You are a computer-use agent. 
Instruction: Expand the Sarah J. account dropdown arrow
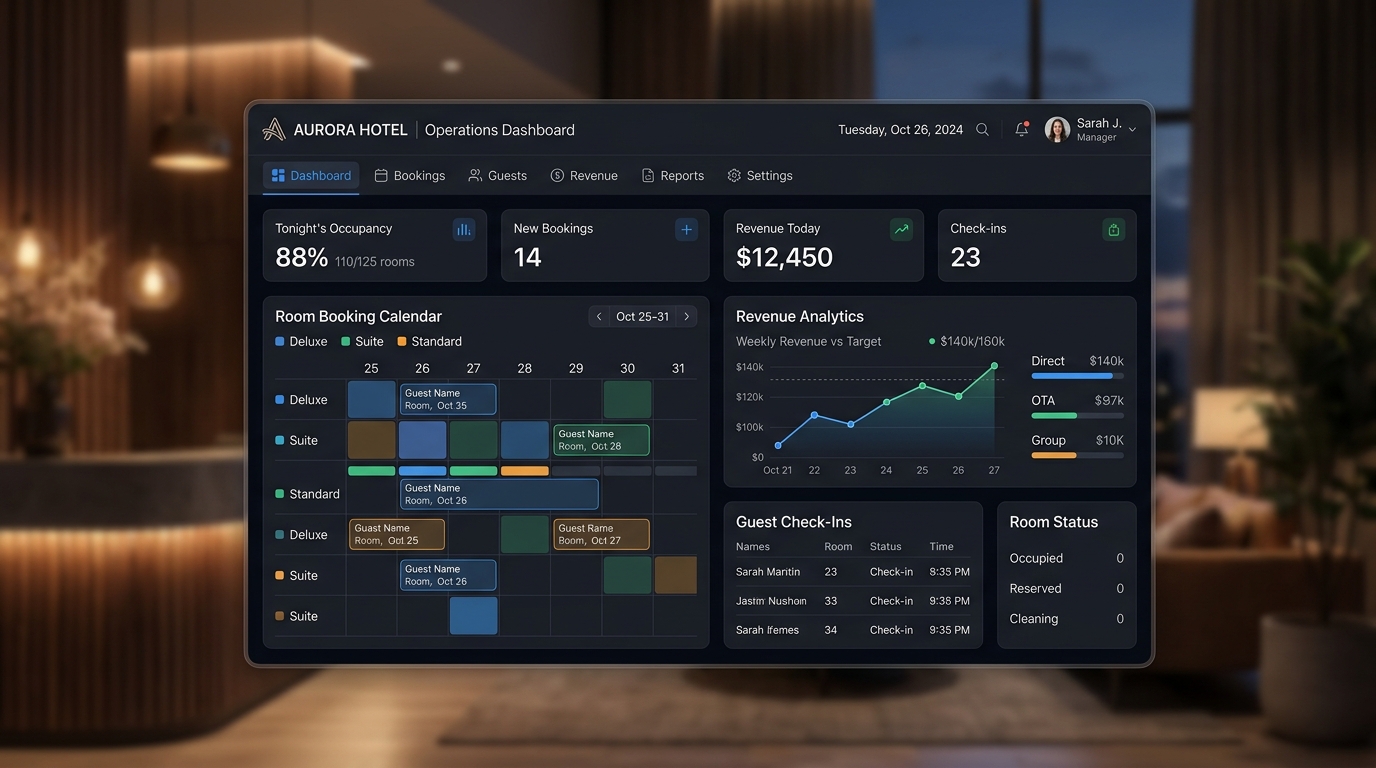[1132, 130]
